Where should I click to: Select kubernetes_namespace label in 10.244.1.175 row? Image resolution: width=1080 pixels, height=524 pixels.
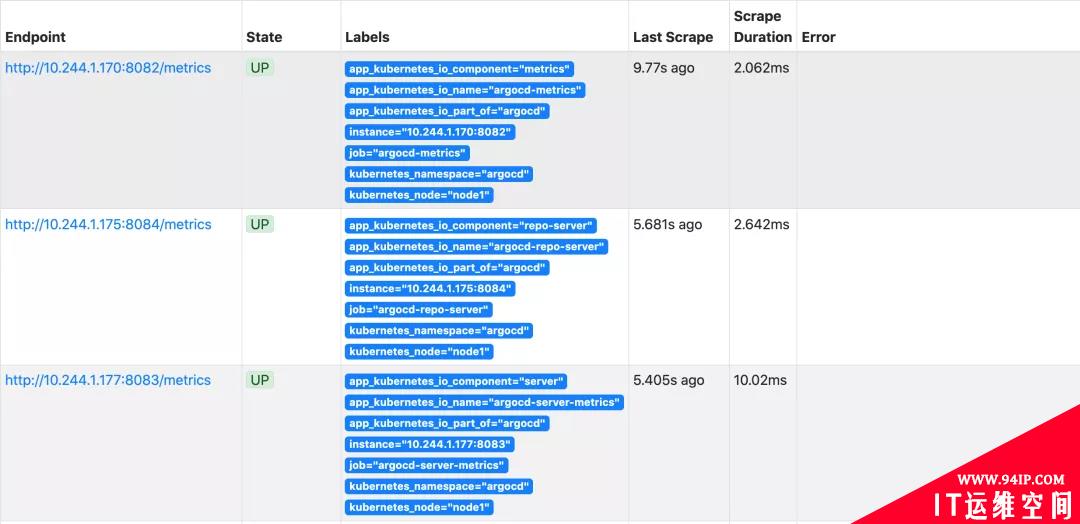tap(439, 331)
